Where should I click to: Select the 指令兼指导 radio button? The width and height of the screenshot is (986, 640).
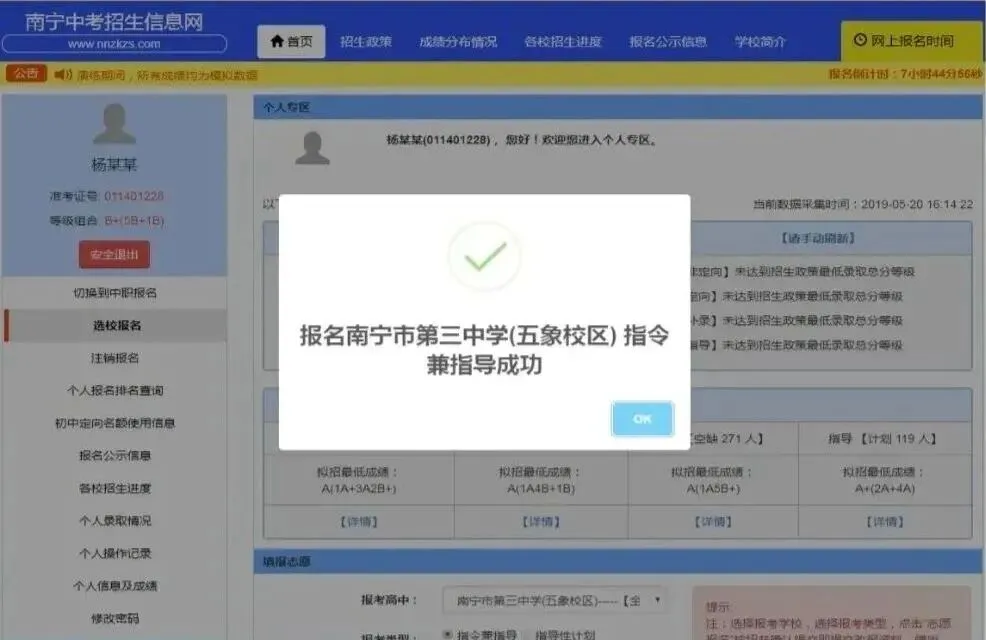point(447,635)
